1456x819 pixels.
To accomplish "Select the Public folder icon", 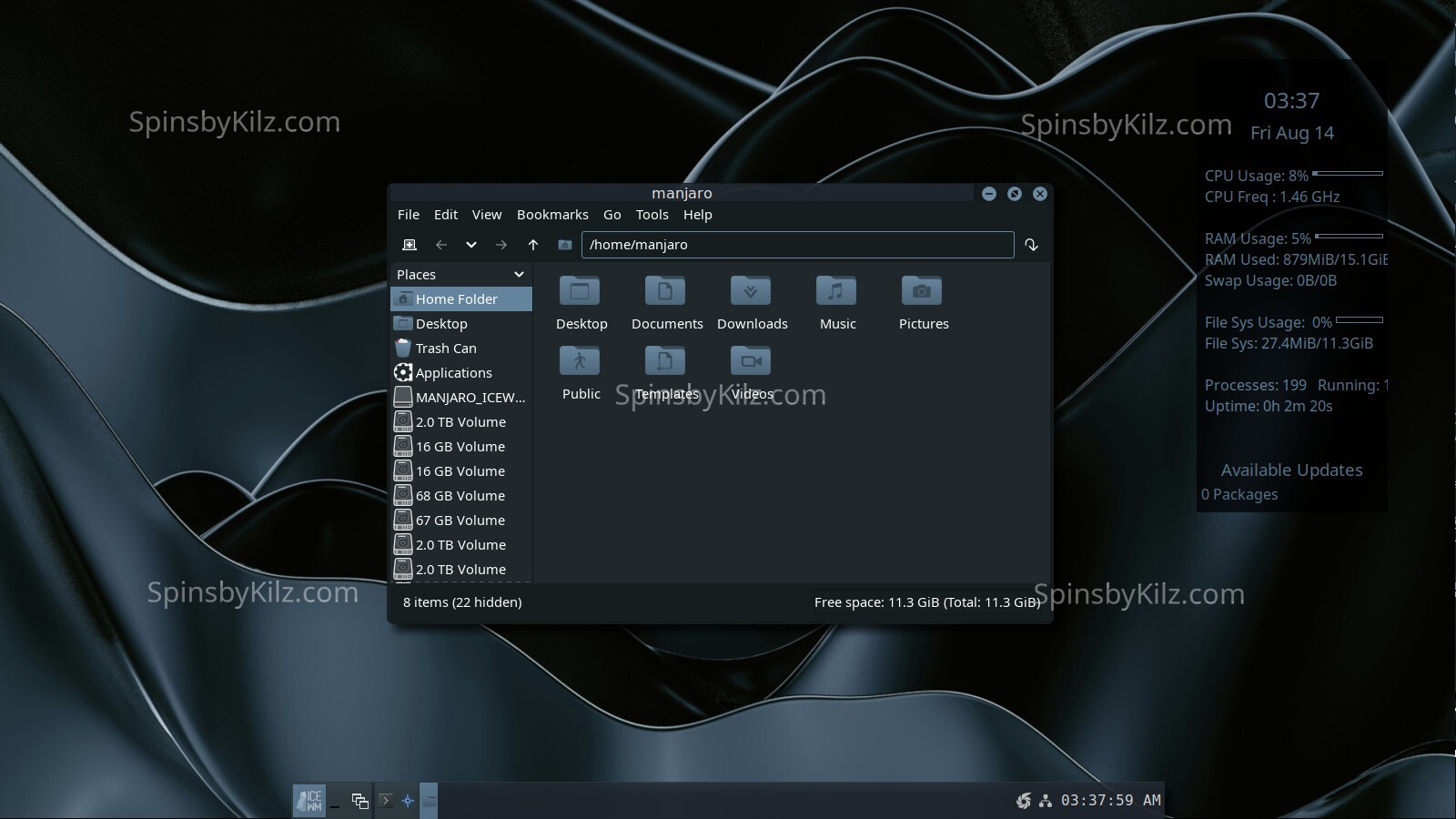I will (x=581, y=361).
